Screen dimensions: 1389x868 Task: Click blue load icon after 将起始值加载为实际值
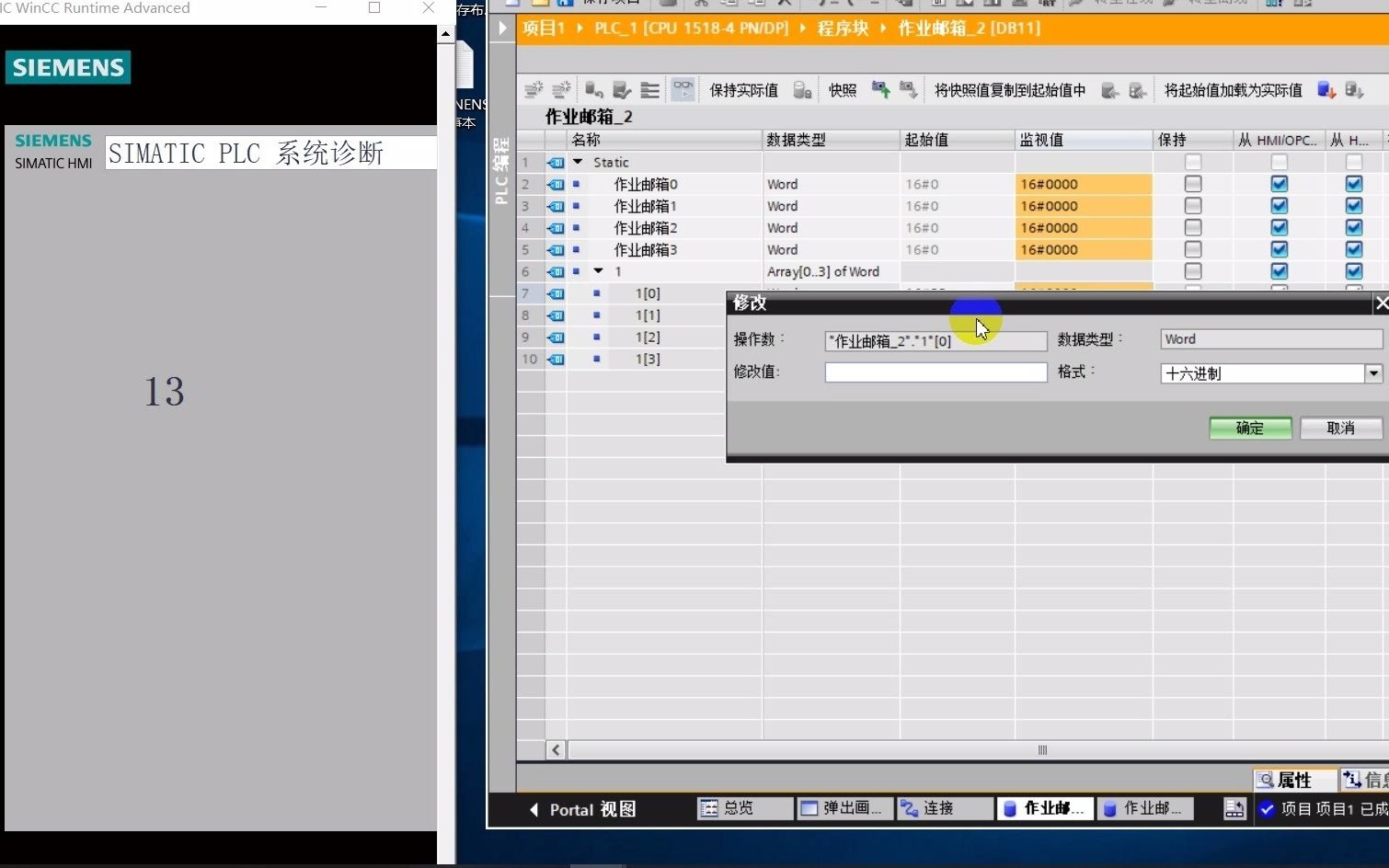tap(1326, 89)
